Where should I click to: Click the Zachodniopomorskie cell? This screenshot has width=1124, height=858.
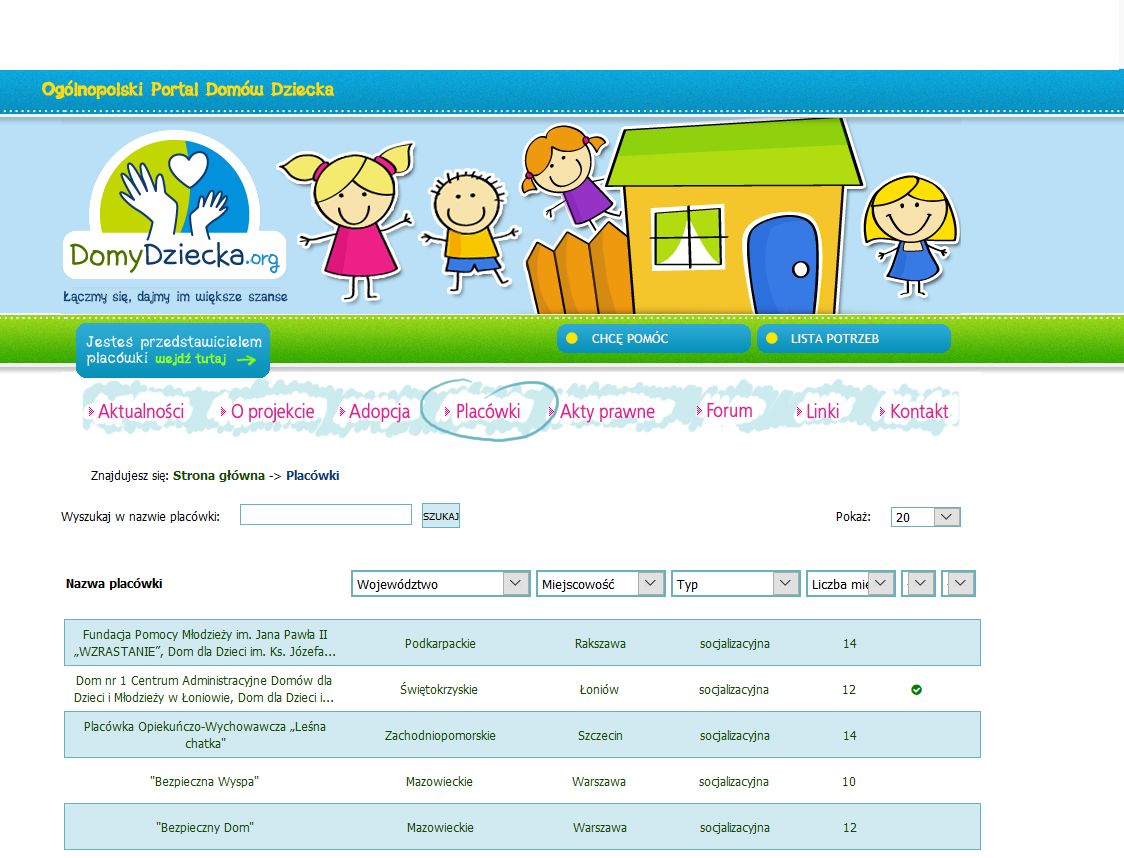[x=440, y=735]
